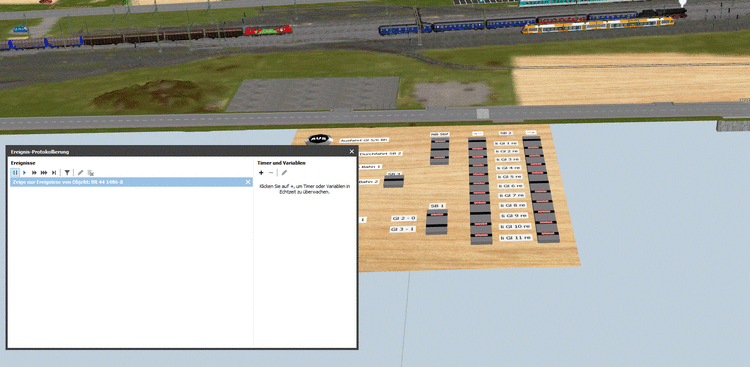This screenshot has height=367, width=750.
Task: Click the 'li Gl 11 re' label
Action: (x=516, y=238)
